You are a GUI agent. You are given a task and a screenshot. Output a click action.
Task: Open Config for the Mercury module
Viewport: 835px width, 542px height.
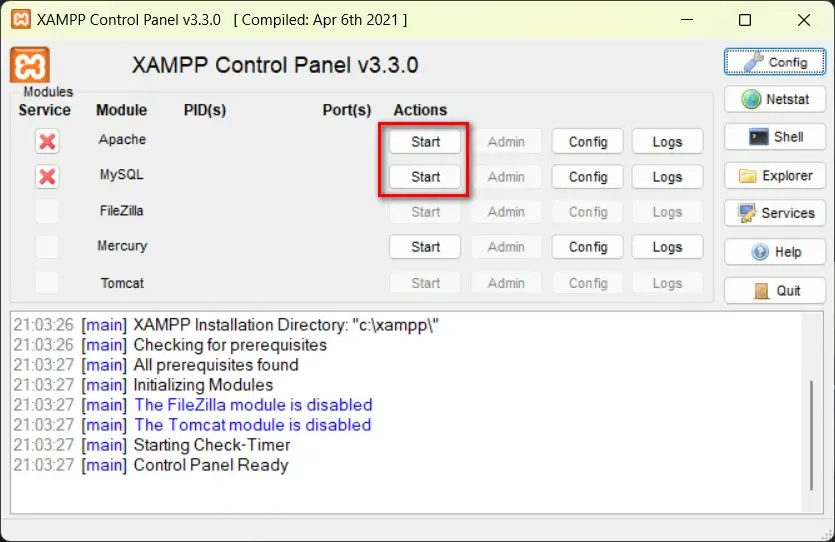tap(587, 247)
